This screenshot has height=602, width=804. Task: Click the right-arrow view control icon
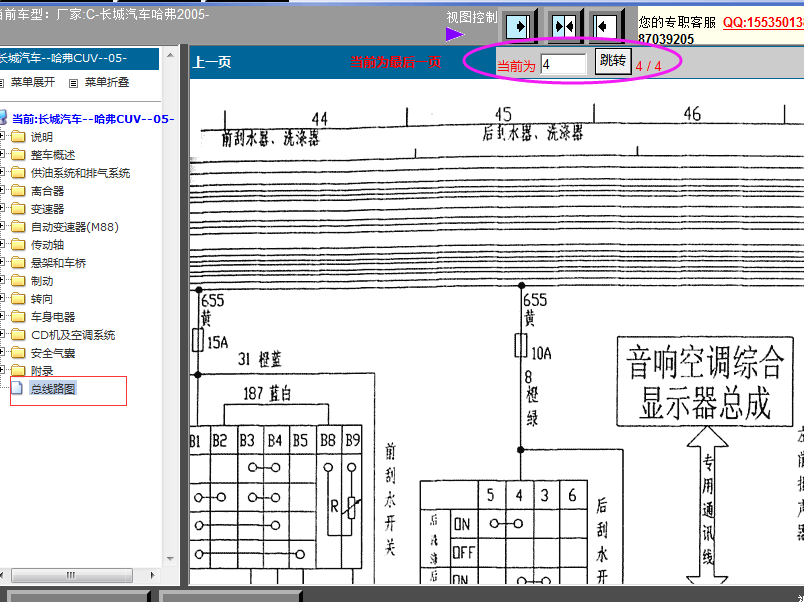pos(517,26)
